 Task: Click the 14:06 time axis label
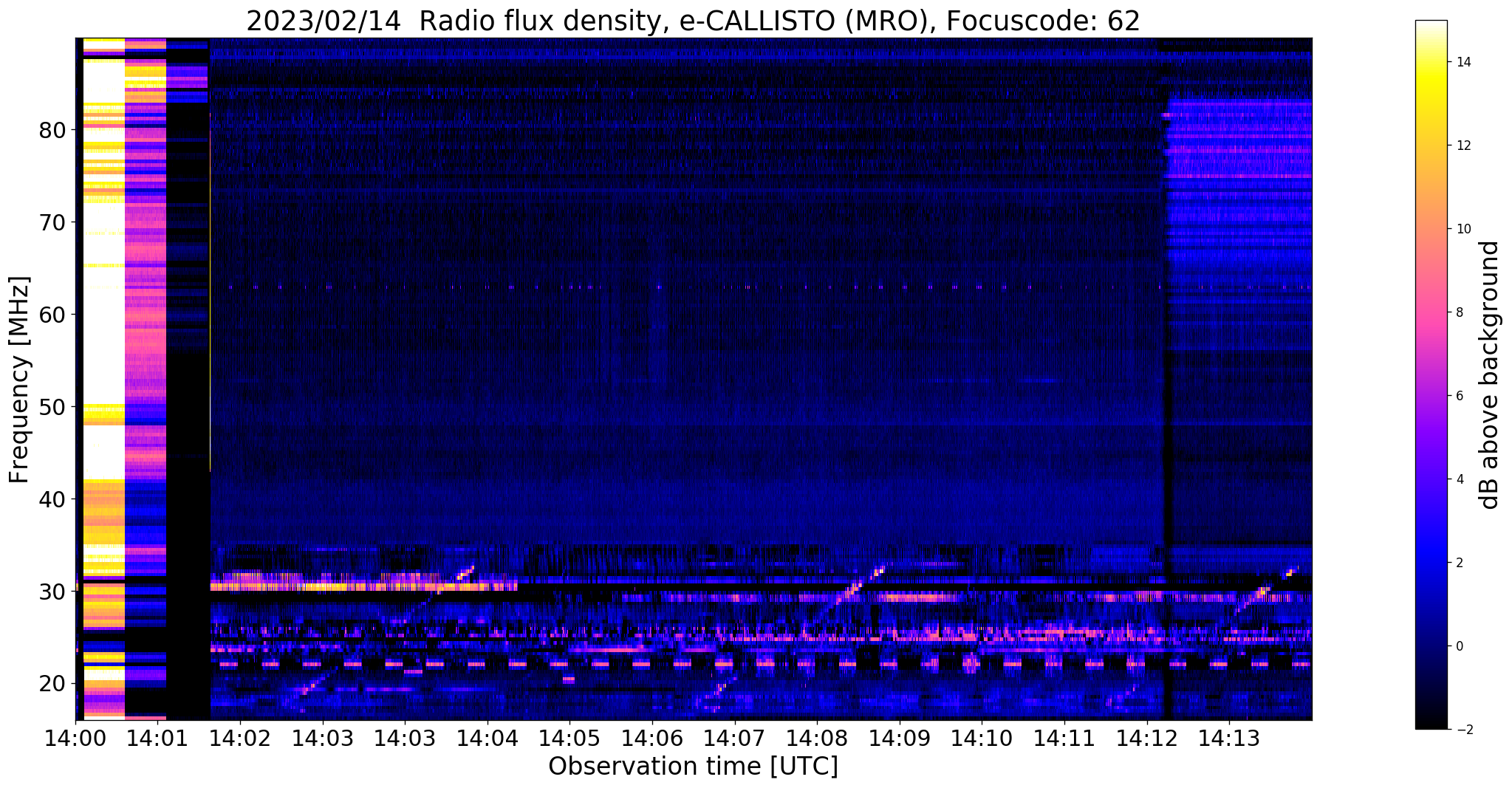point(652,737)
